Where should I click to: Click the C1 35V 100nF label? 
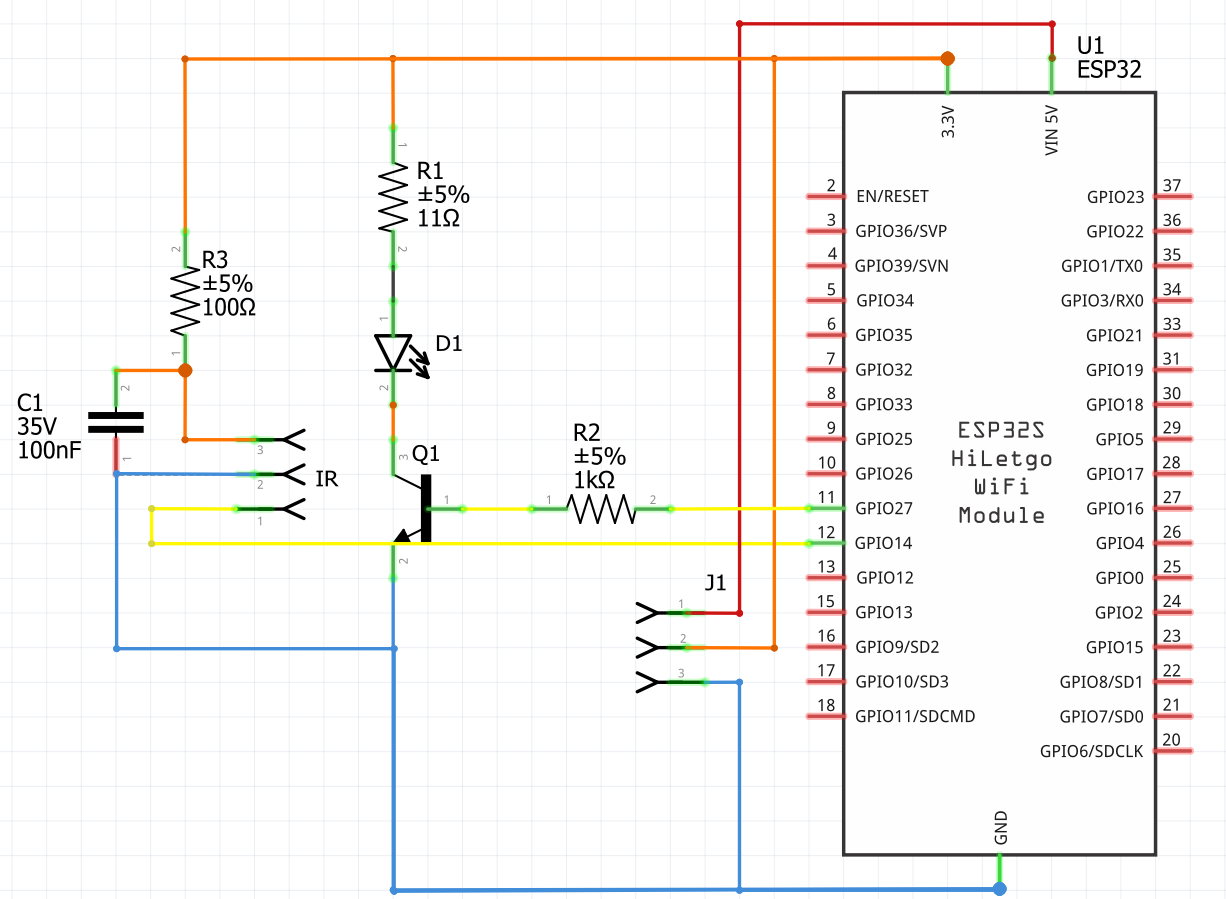tap(50, 426)
